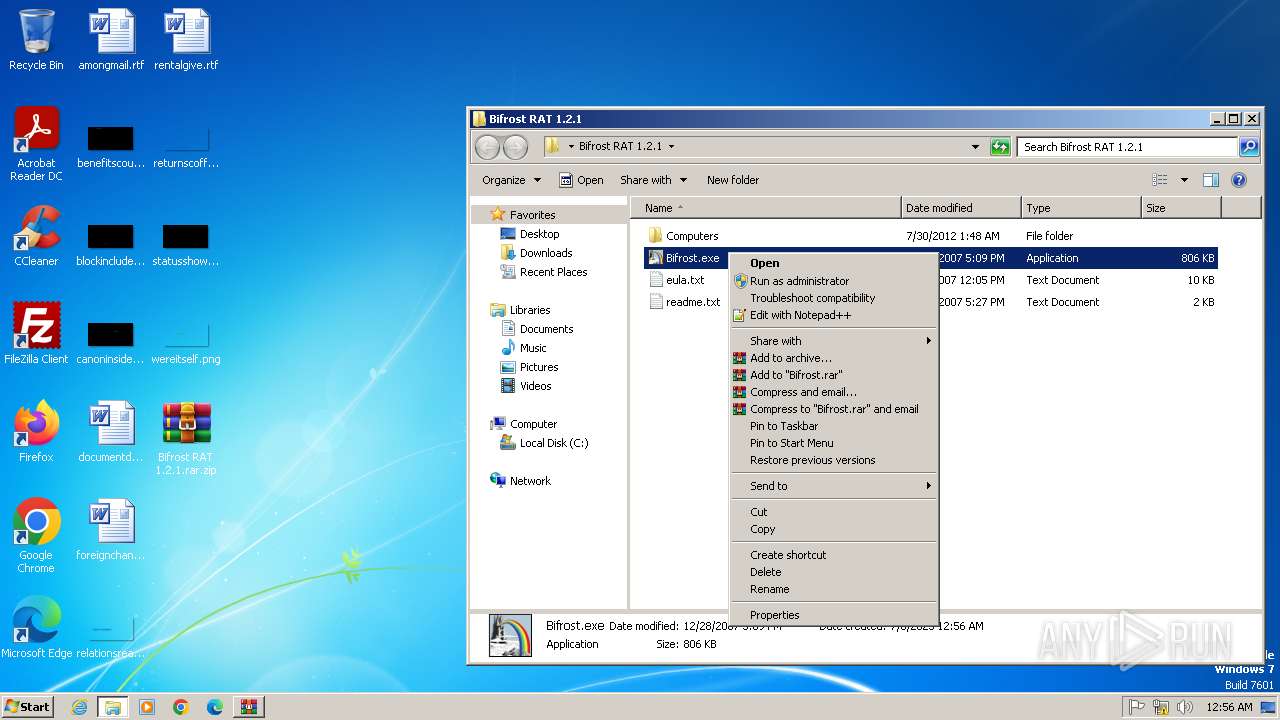Open Explorer Help question mark

click(x=1239, y=180)
